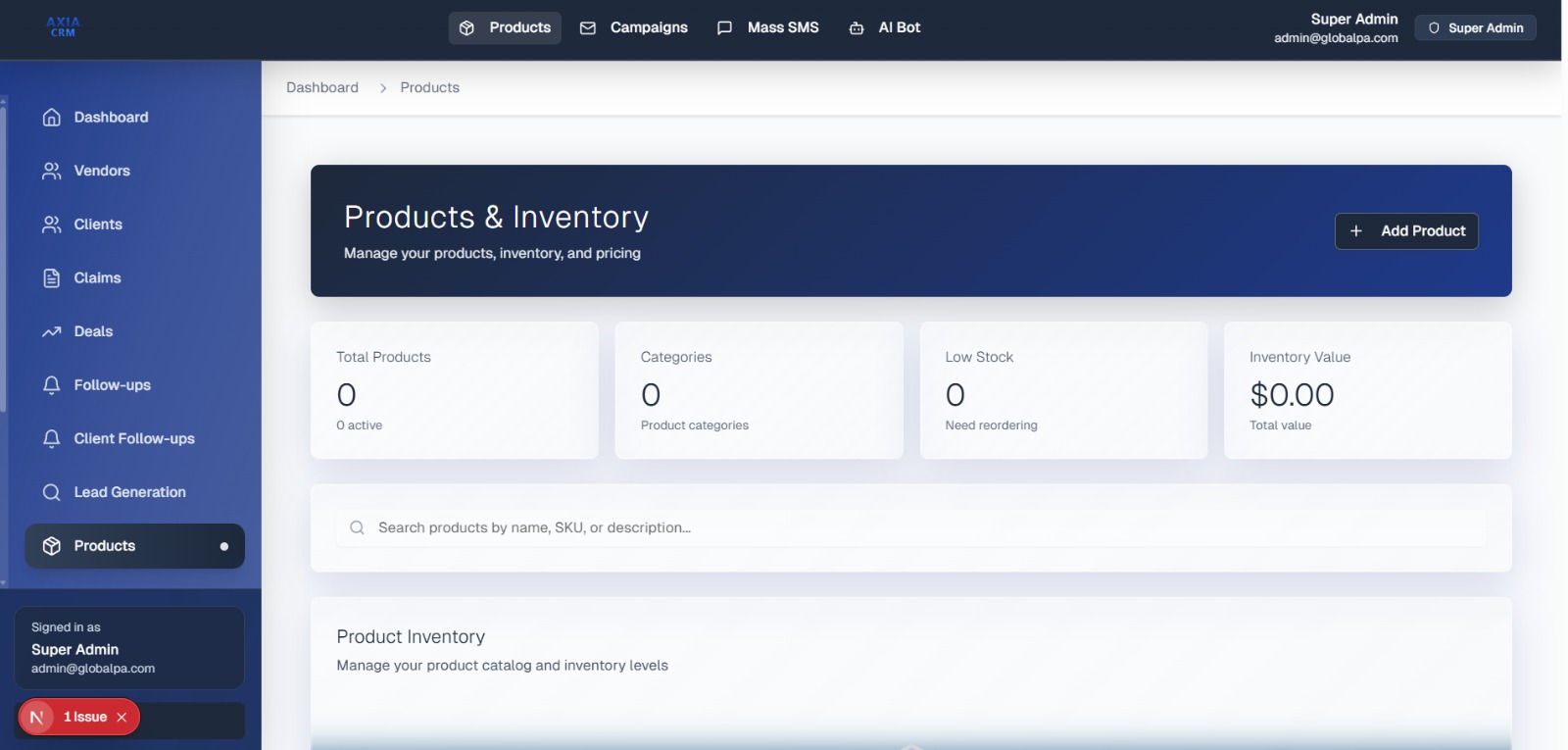Open the Super Admin role badge
The width and height of the screenshot is (1568, 750).
pyautogui.click(x=1475, y=27)
